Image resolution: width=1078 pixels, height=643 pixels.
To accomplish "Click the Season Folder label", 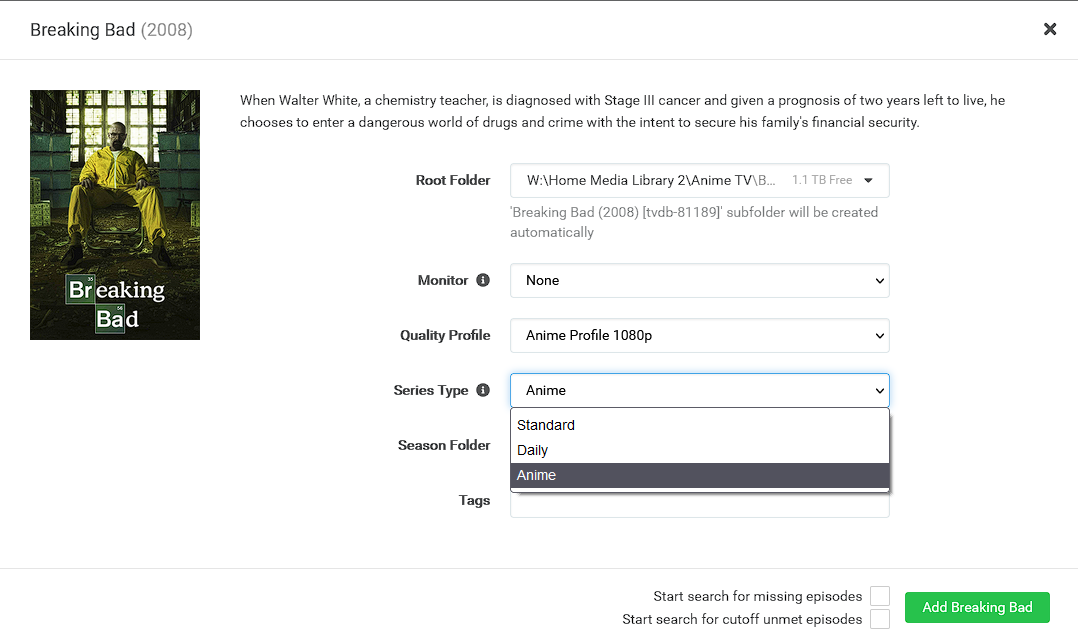I will [444, 445].
